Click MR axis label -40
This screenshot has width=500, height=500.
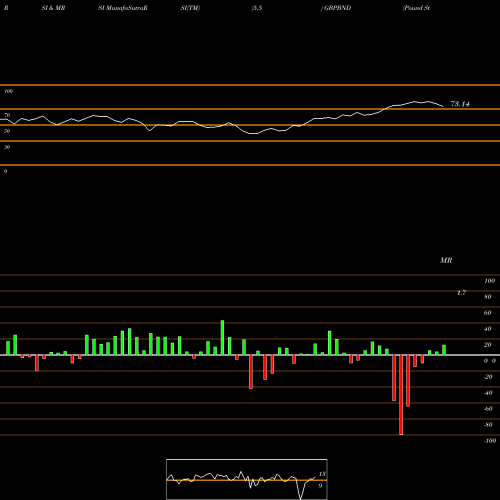(488, 393)
